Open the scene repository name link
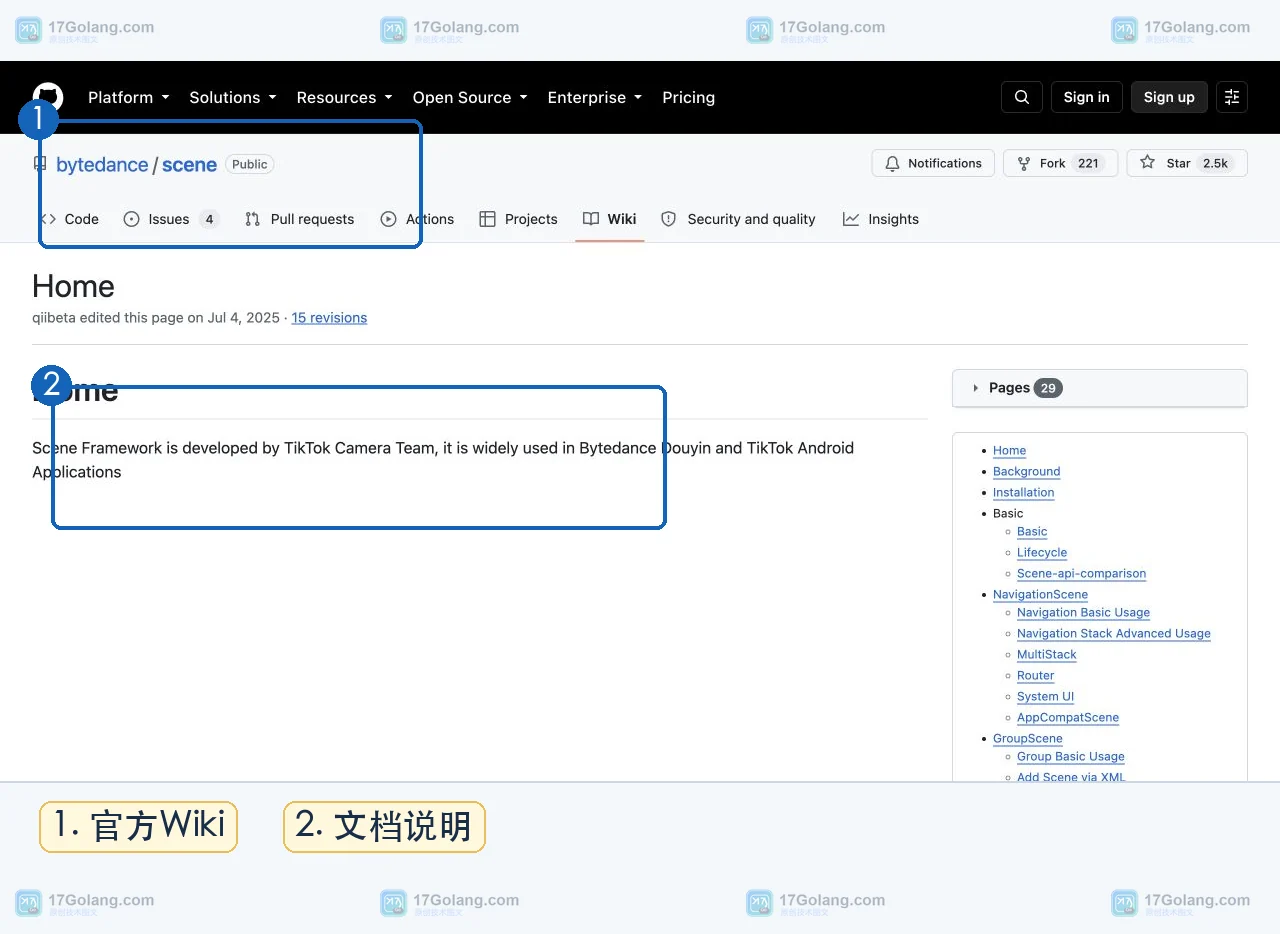Viewport: 1280px width, 934px height. tap(189, 165)
